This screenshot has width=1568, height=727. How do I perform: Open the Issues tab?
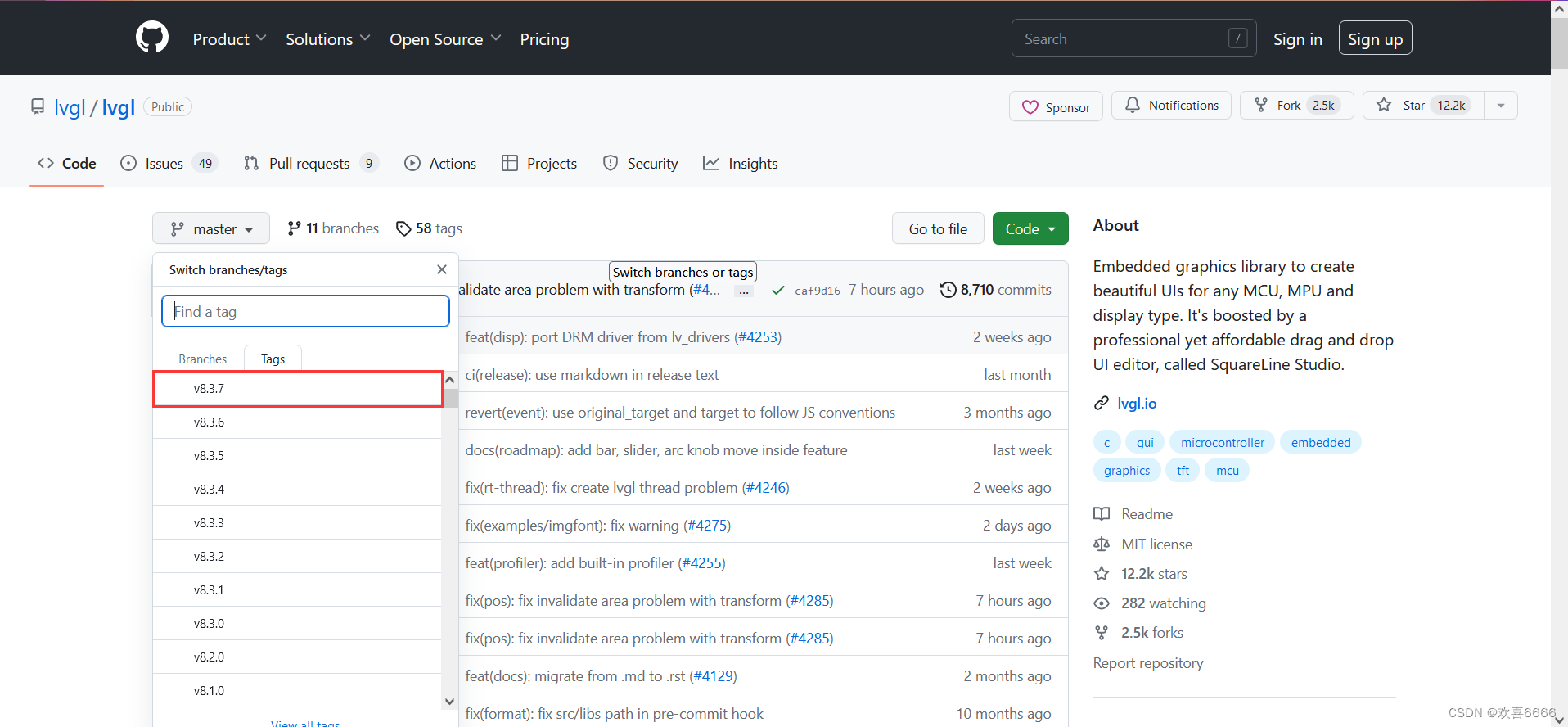(168, 164)
